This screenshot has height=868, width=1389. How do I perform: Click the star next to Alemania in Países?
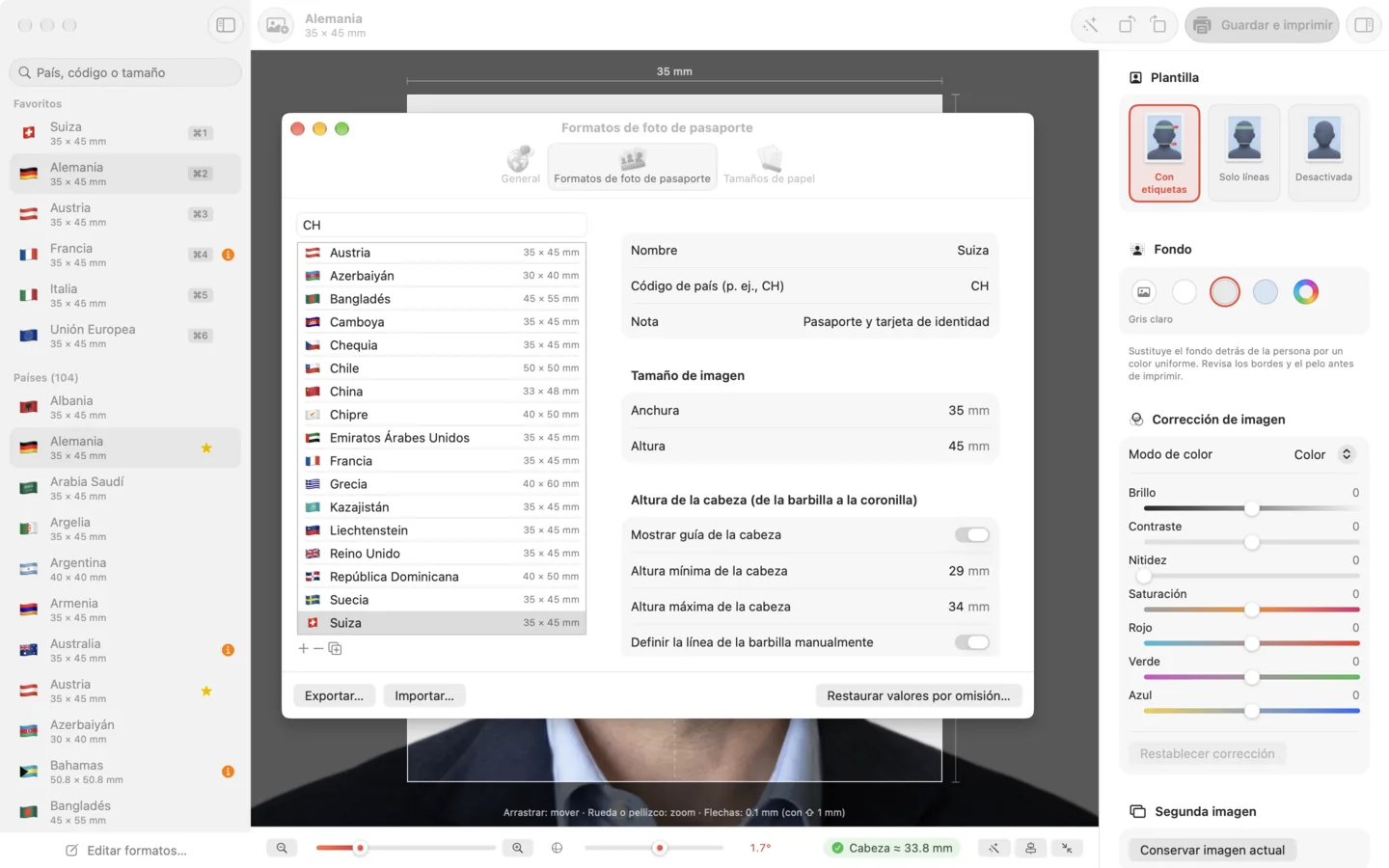[206, 448]
